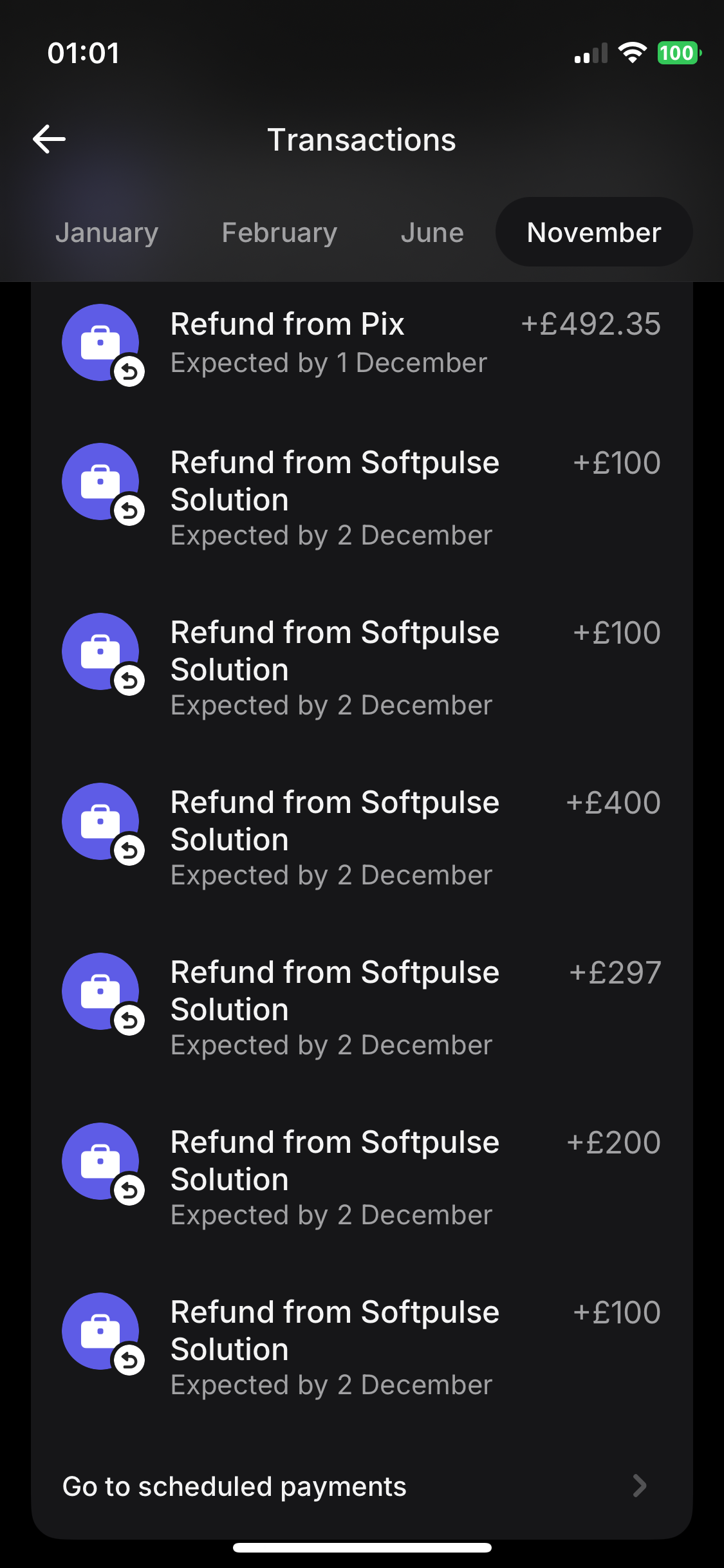Switch to the February tab

click(279, 232)
